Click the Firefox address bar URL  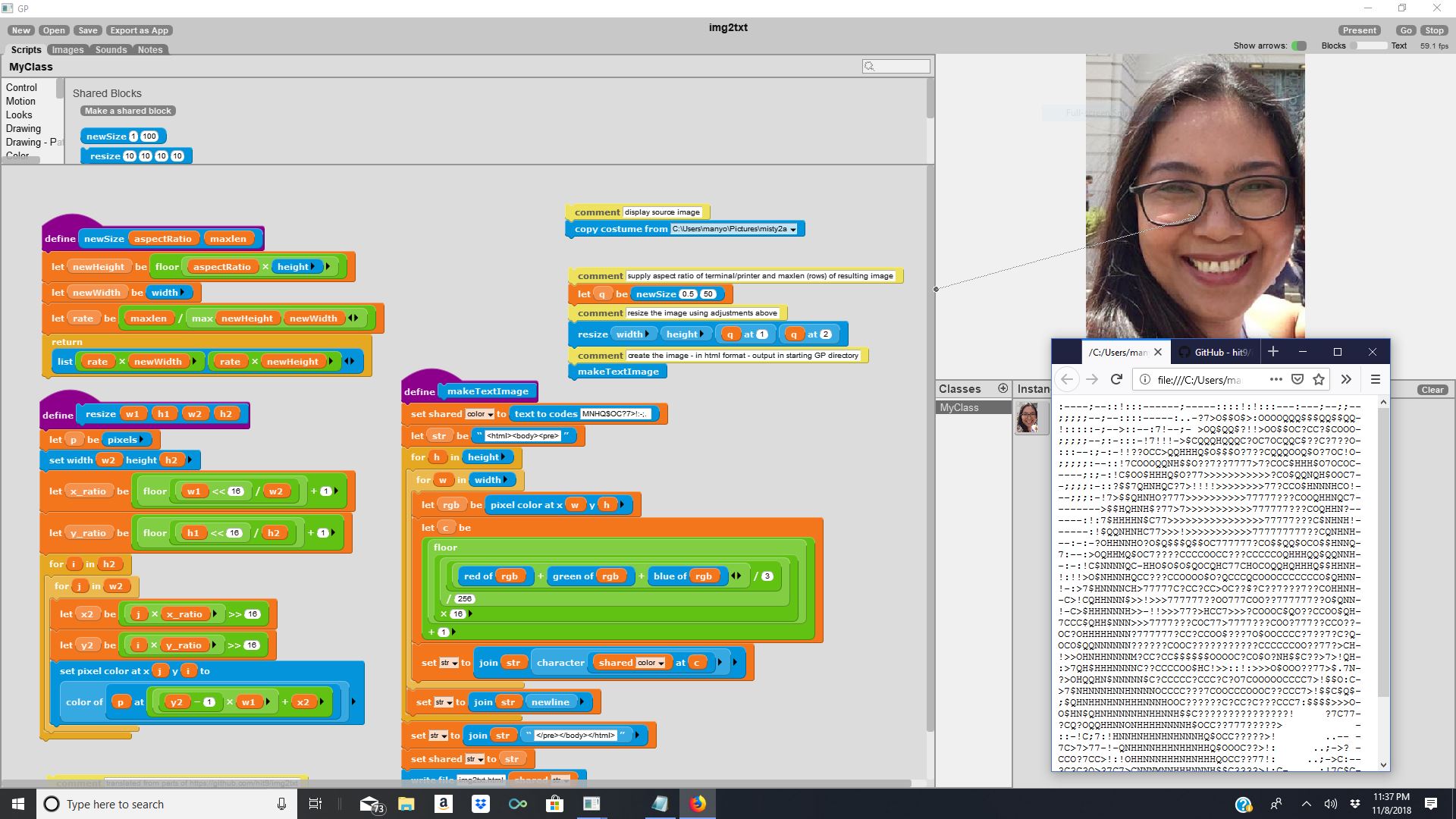[x=1200, y=380]
